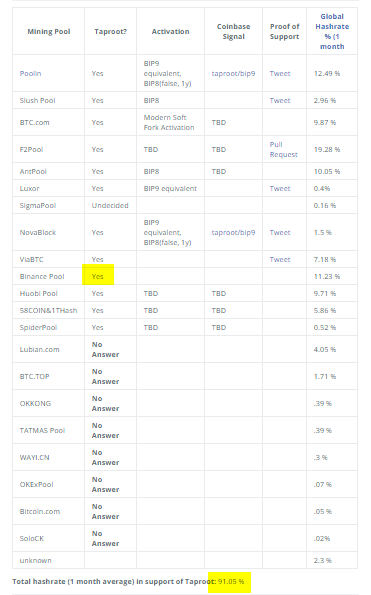371x595 pixels.
Task: Click the highlighted 91.05 % total hashrate
Action: [x=231, y=581]
